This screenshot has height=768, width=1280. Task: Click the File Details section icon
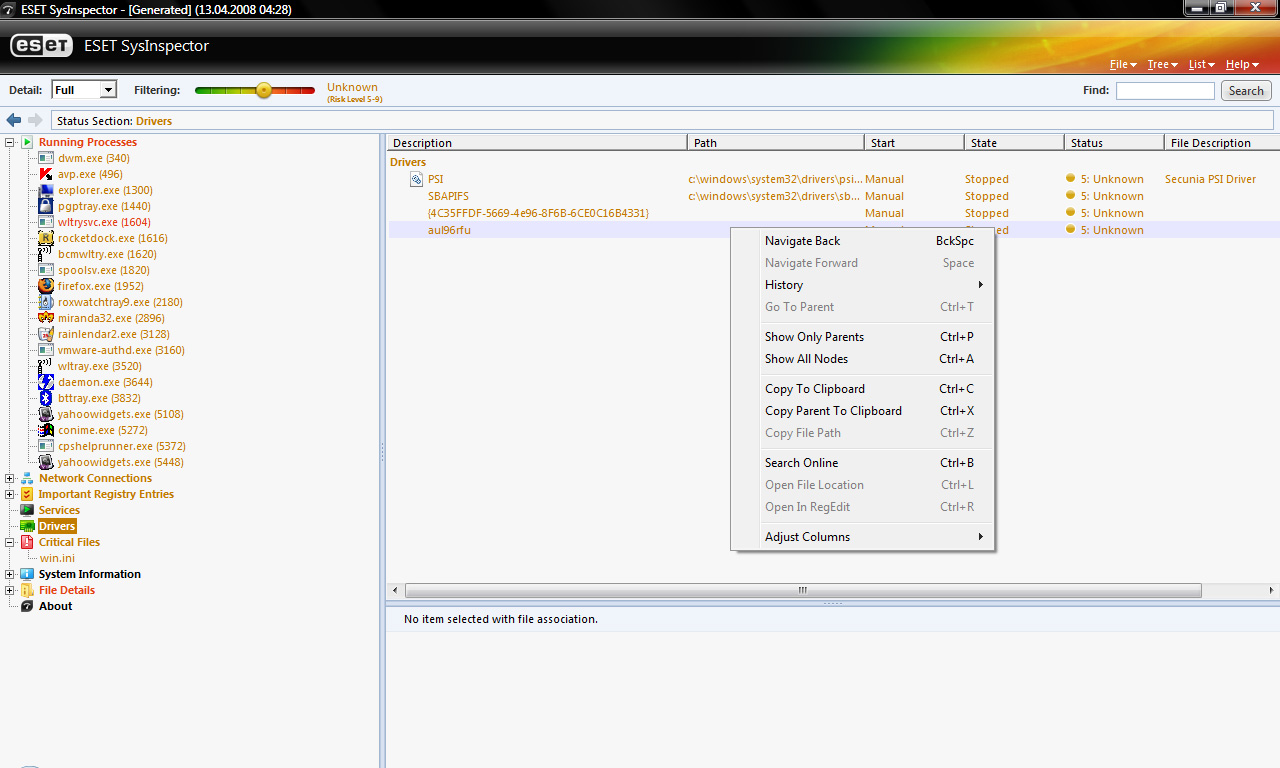(27, 590)
